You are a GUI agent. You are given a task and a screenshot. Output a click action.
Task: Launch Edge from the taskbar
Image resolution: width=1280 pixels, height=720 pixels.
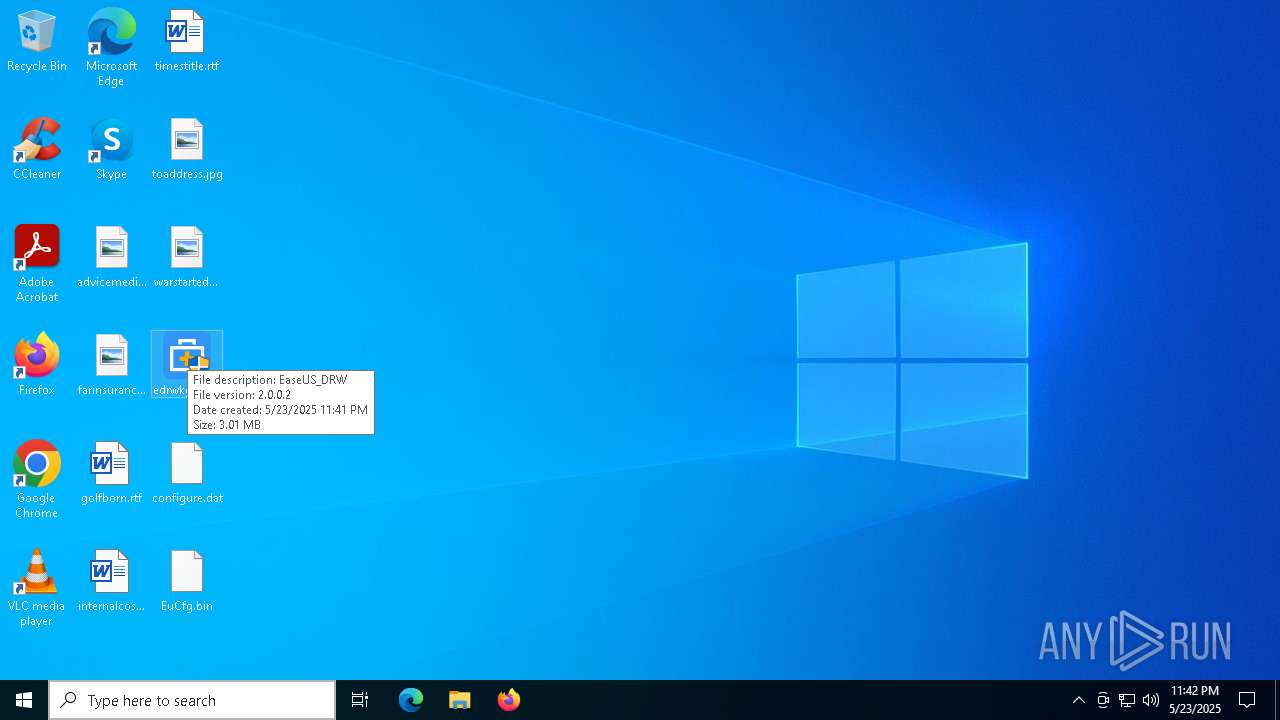click(x=411, y=700)
